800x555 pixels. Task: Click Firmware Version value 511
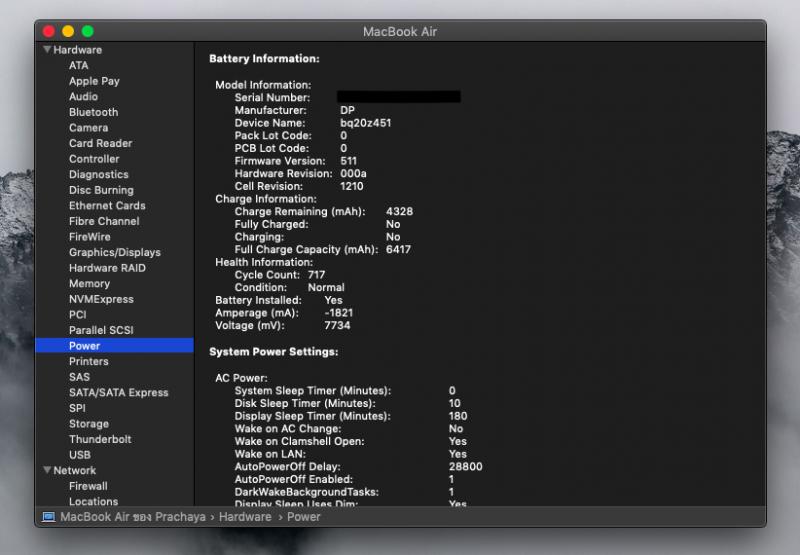[x=348, y=161]
